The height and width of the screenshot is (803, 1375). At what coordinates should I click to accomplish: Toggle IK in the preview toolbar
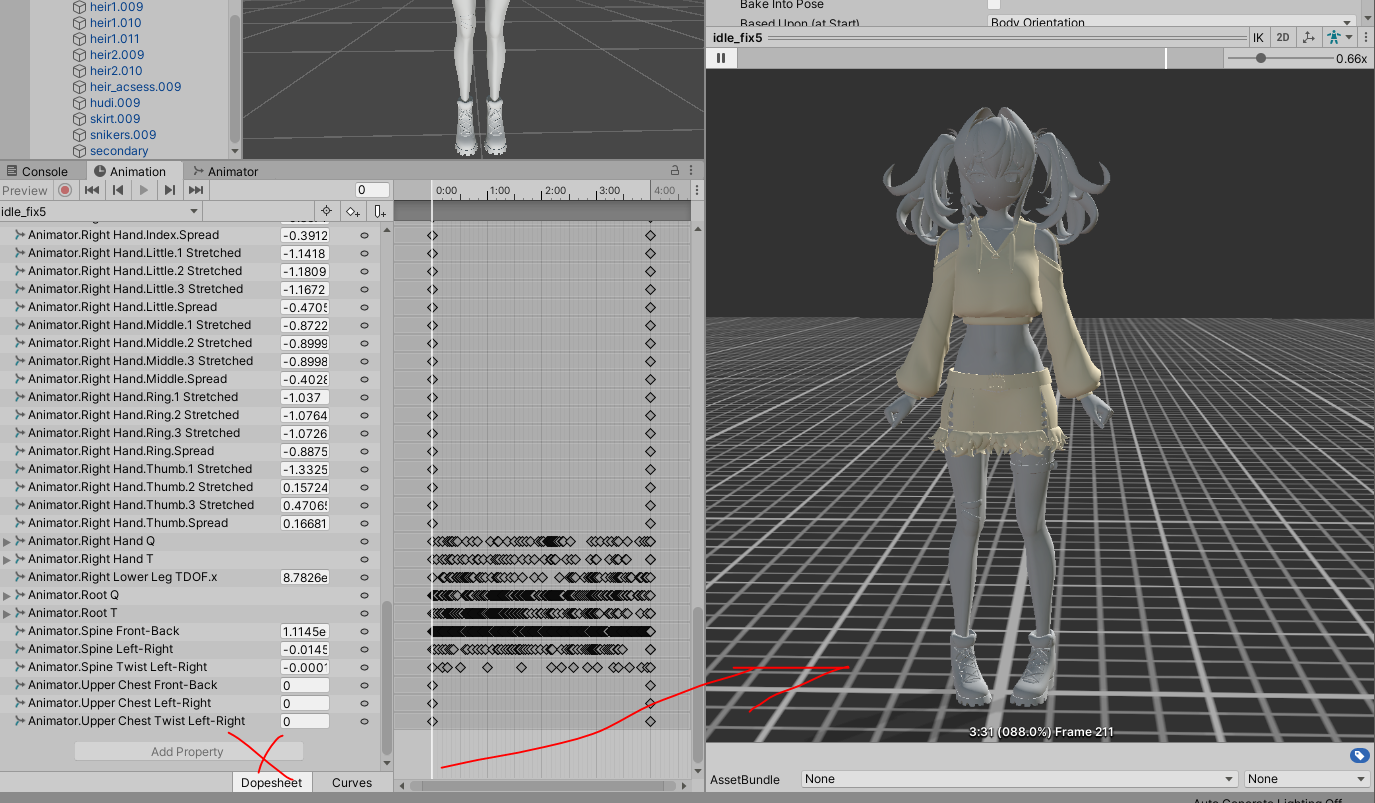(1258, 37)
